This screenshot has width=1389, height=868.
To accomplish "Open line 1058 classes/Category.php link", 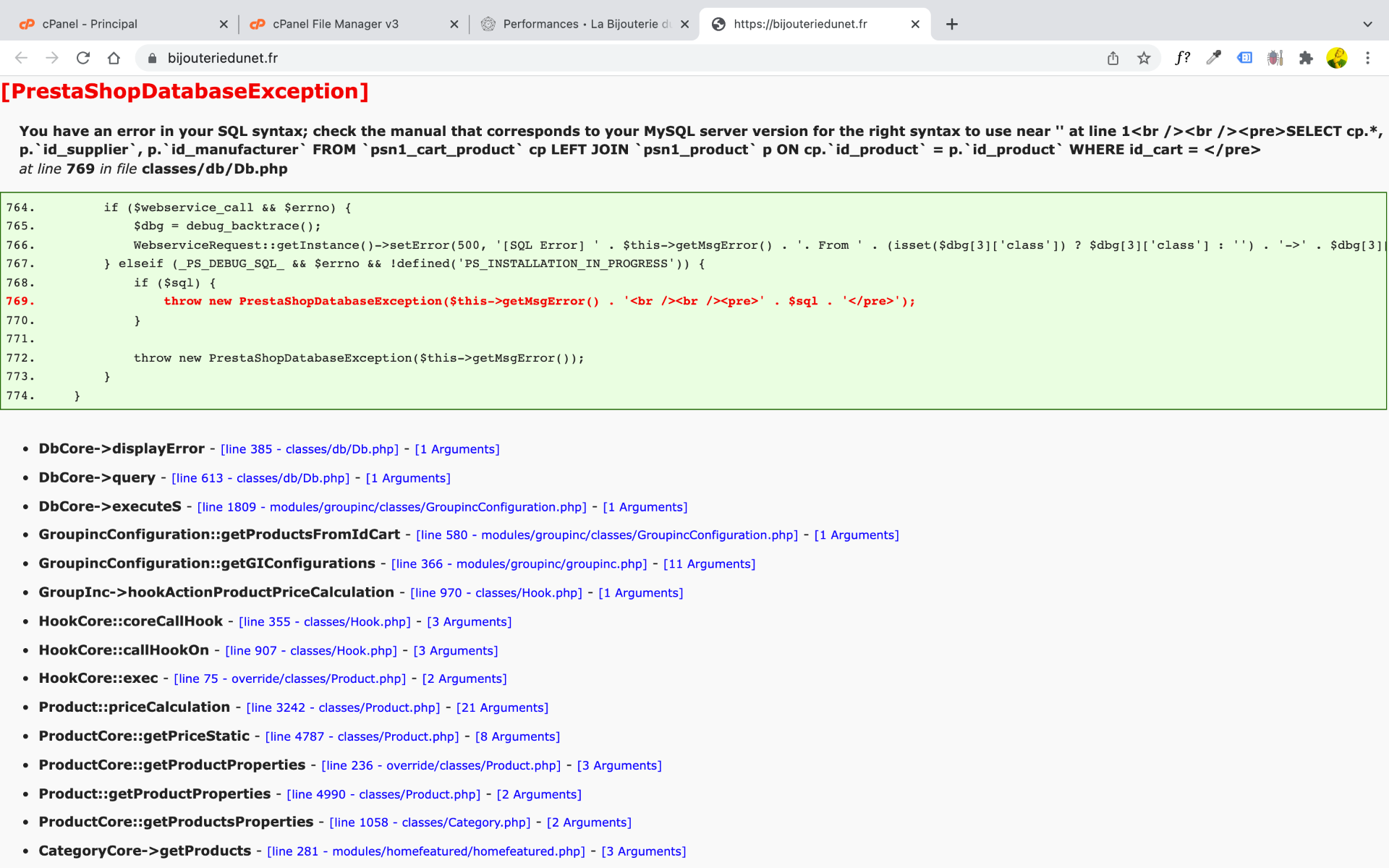I will click(x=430, y=822).
